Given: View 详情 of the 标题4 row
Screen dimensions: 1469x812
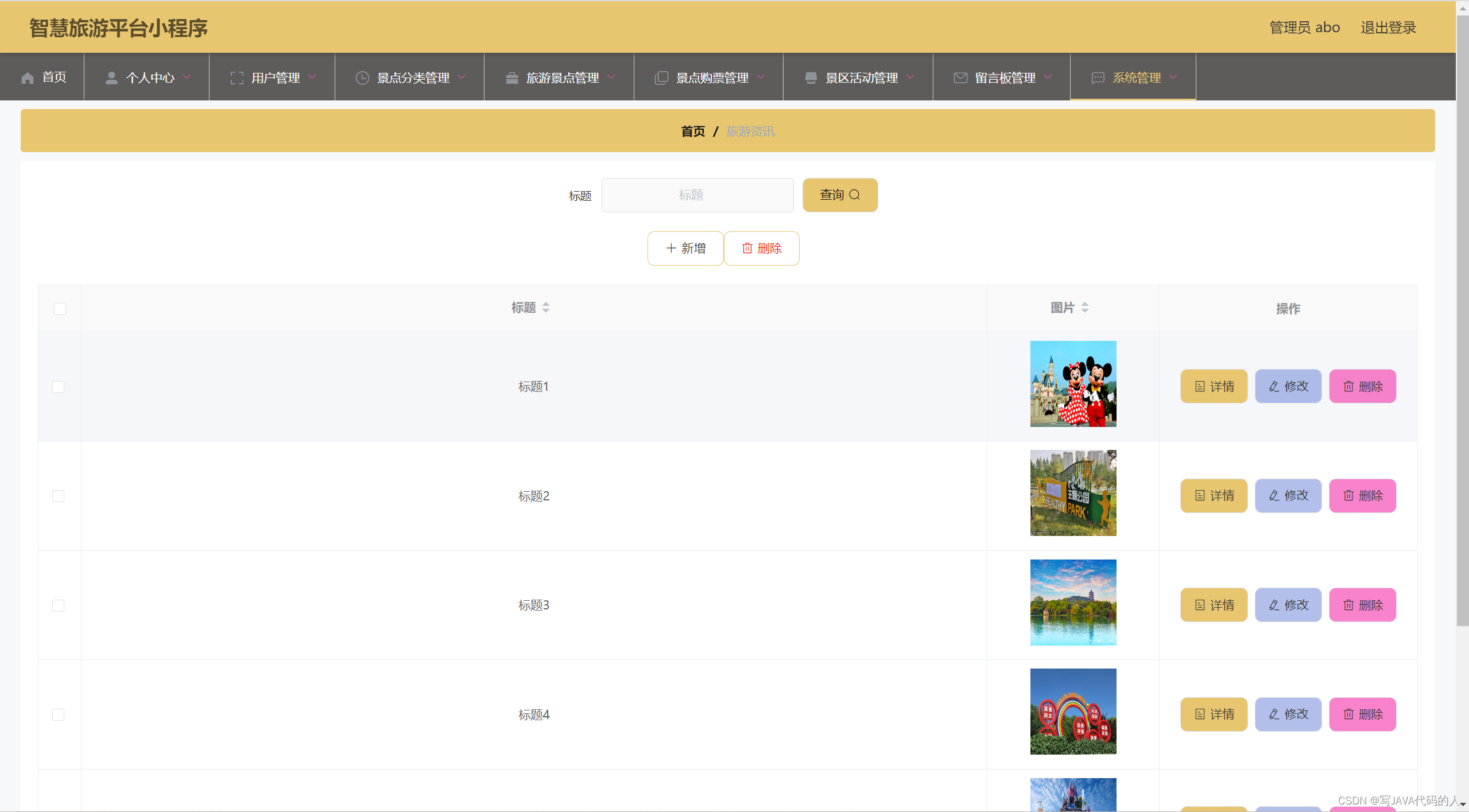Looking at the screenshot, I should pyautogui.click(x=1214, y=714).
